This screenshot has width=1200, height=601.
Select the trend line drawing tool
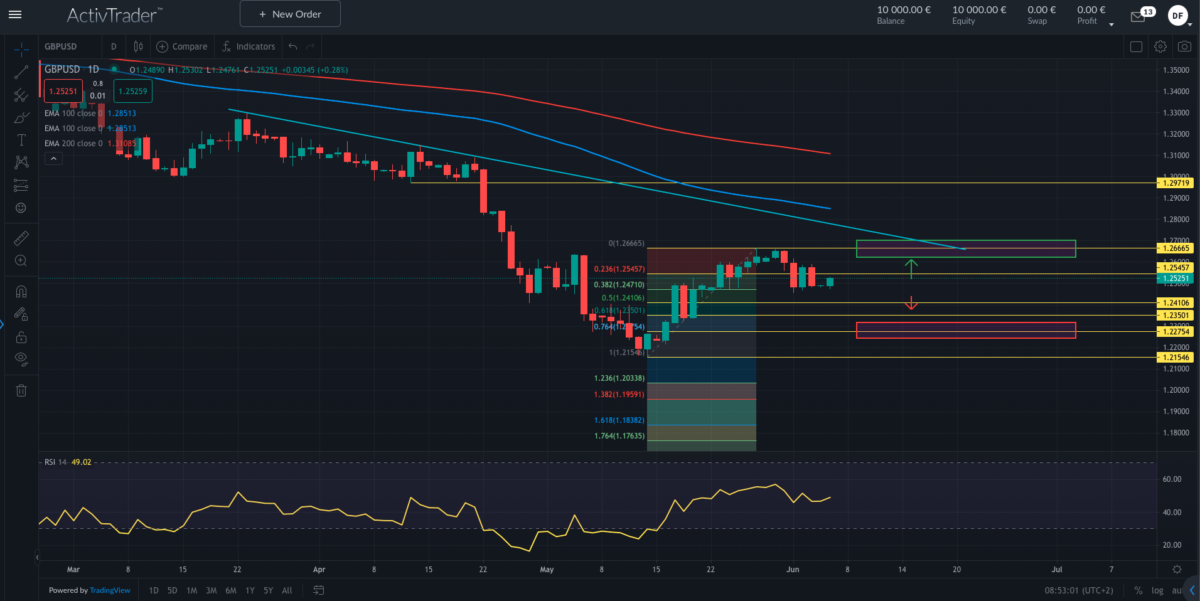point(20,71)
